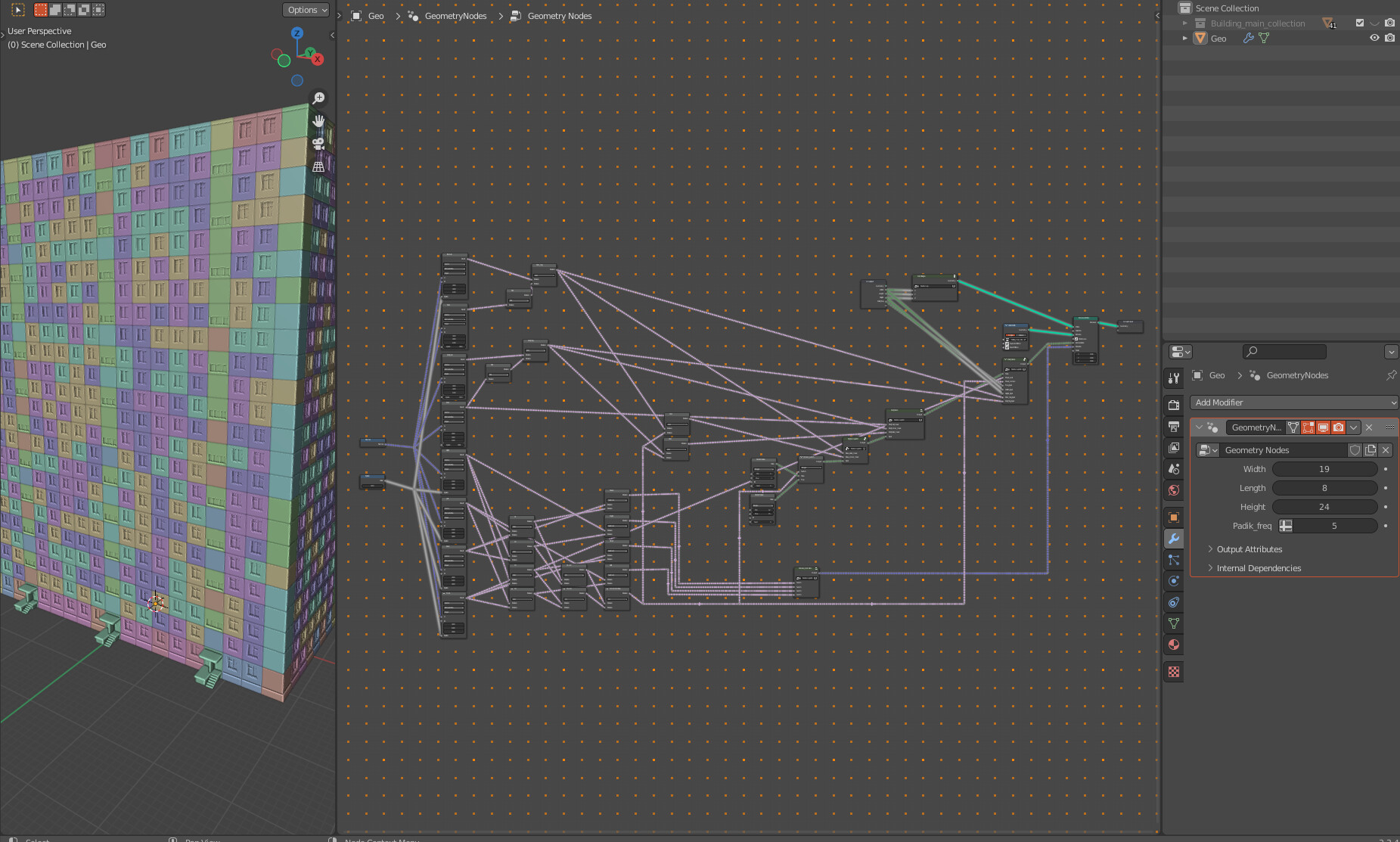The image size is (1400, 842).
Task: Open the Modifier Properties wrench tab
Action: pyautogui.click(x=1173, y=539)
